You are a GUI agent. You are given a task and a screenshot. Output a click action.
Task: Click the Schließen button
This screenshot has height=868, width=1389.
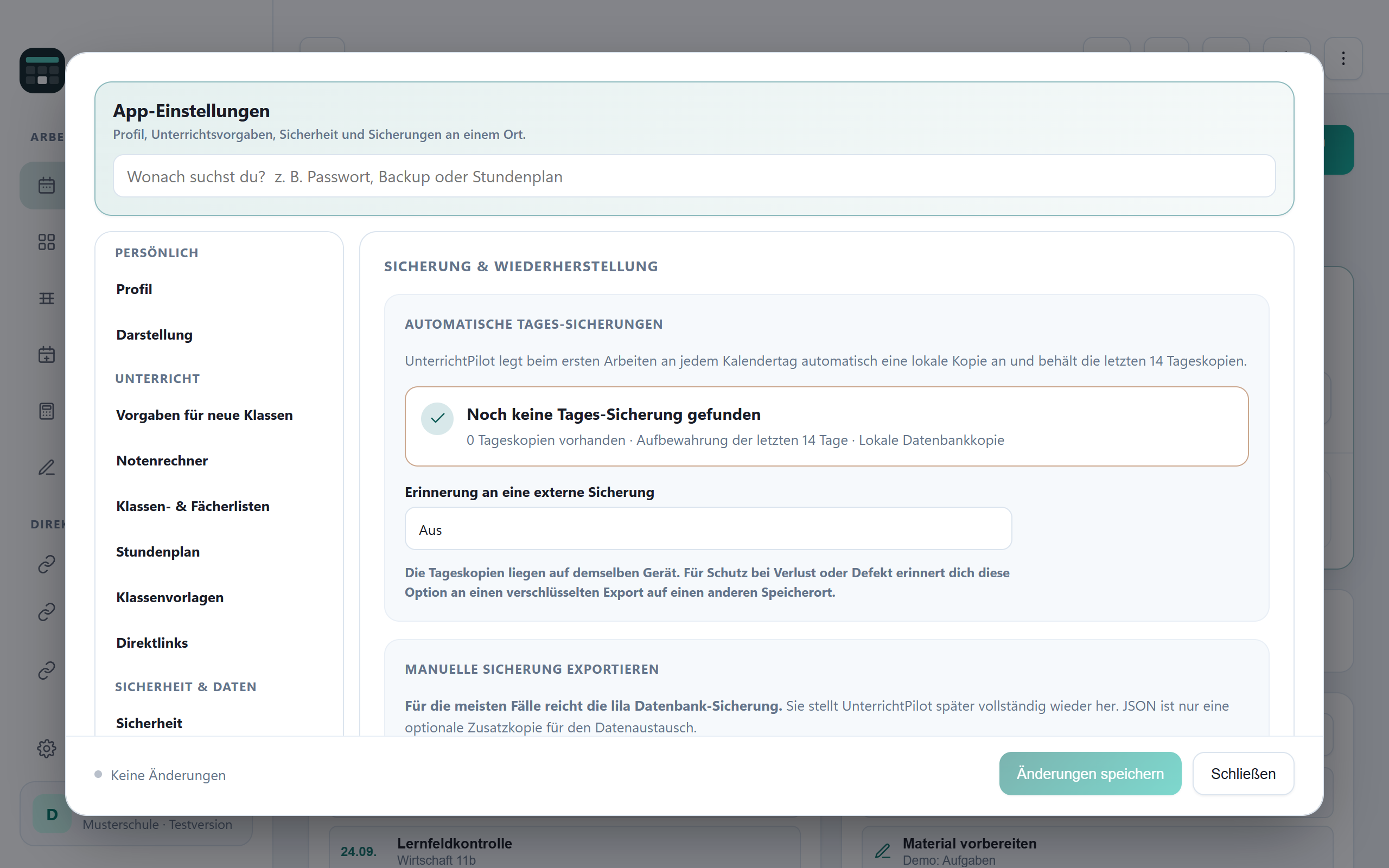(x=1243, y=773)
